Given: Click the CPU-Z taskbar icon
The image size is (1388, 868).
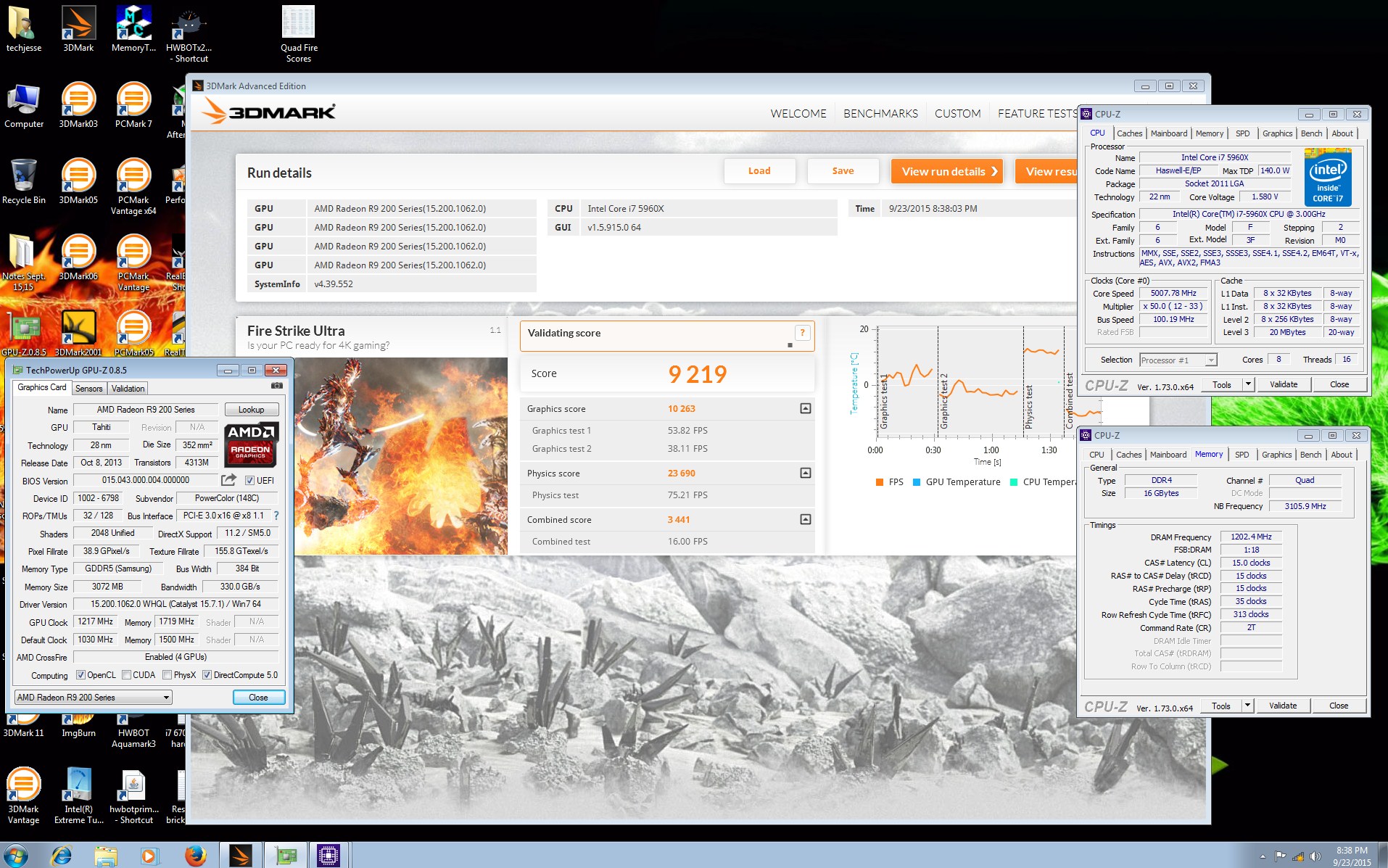Looking at the screenshot, I should pyautogui.click(x=328, y=856).
